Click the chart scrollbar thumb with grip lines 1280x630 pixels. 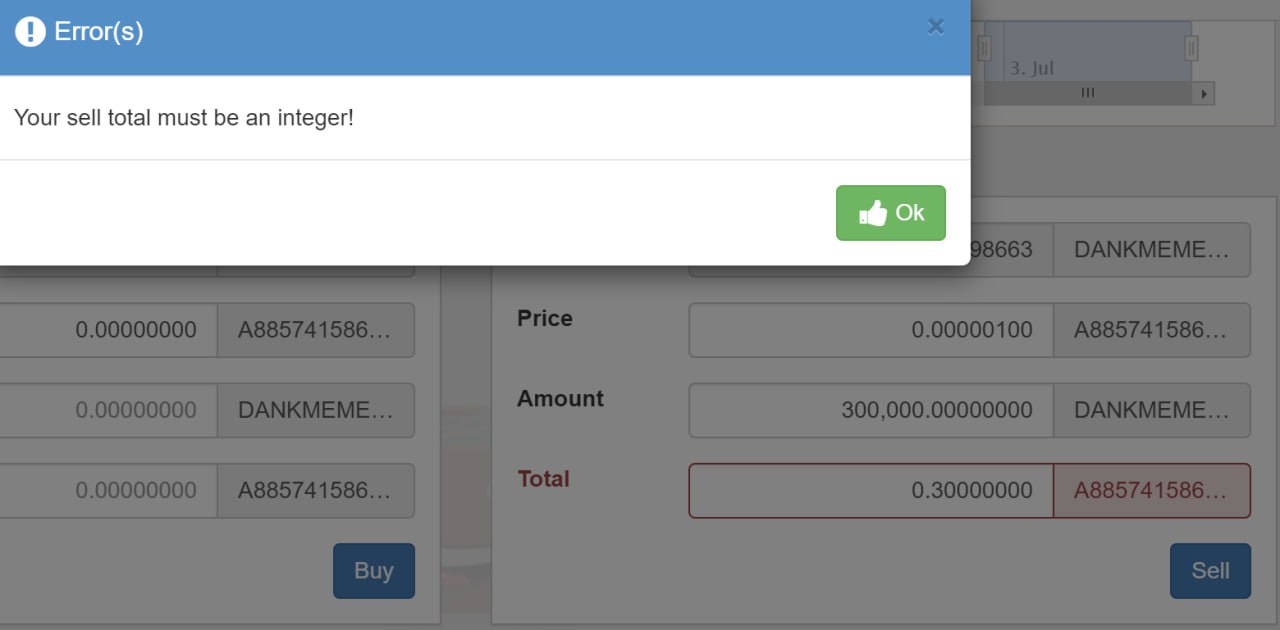(1088, 94)
